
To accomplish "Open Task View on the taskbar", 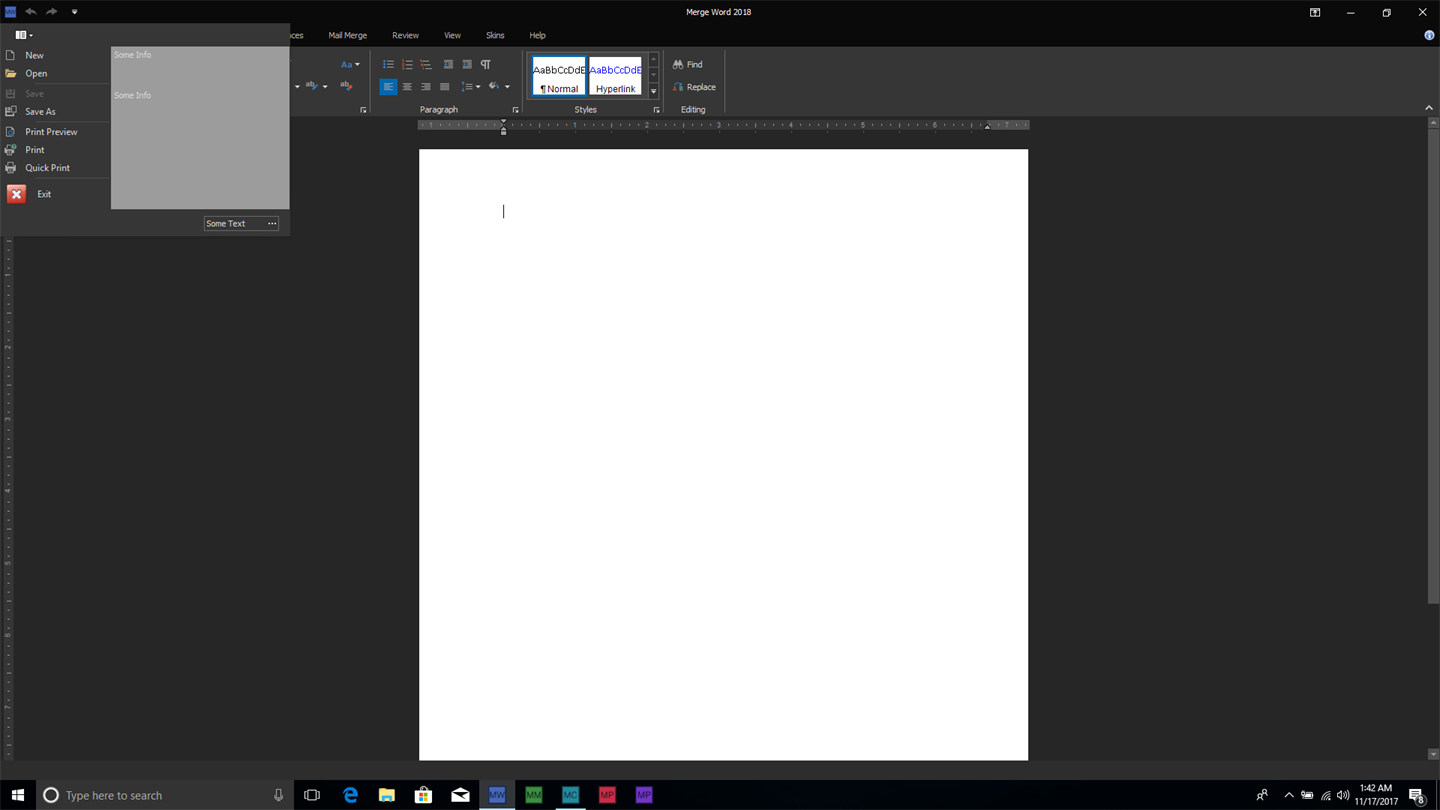I will [312, 795].
